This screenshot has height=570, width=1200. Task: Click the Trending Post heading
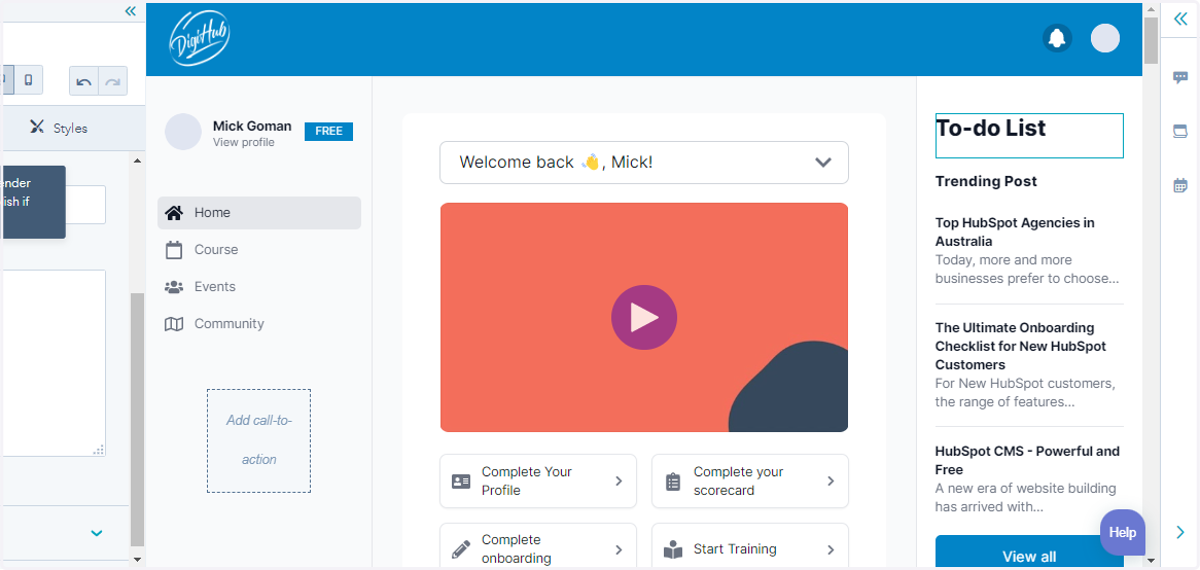click(986, 181)
